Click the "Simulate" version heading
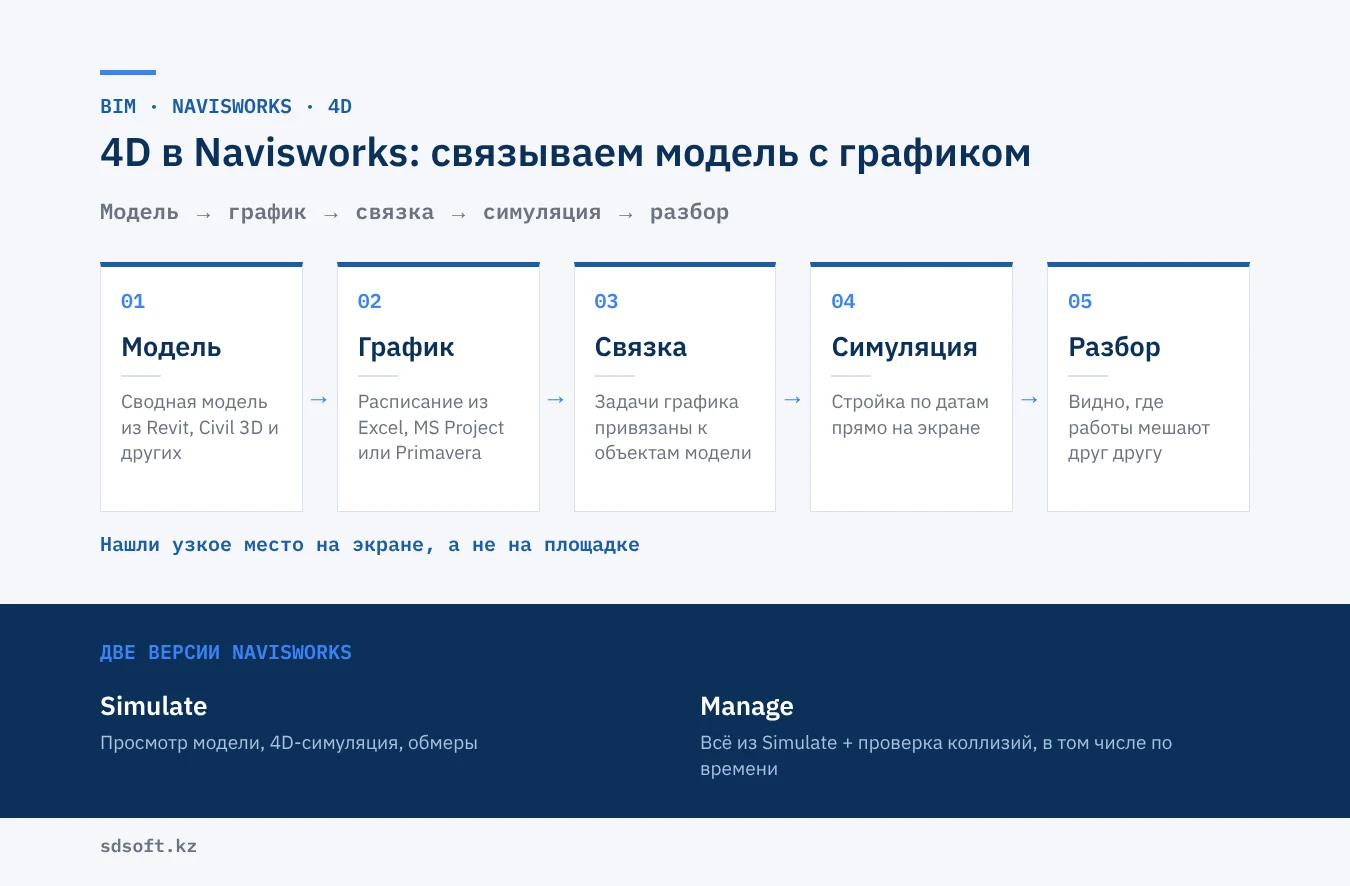1350x886 pixels. click(154, 706)
